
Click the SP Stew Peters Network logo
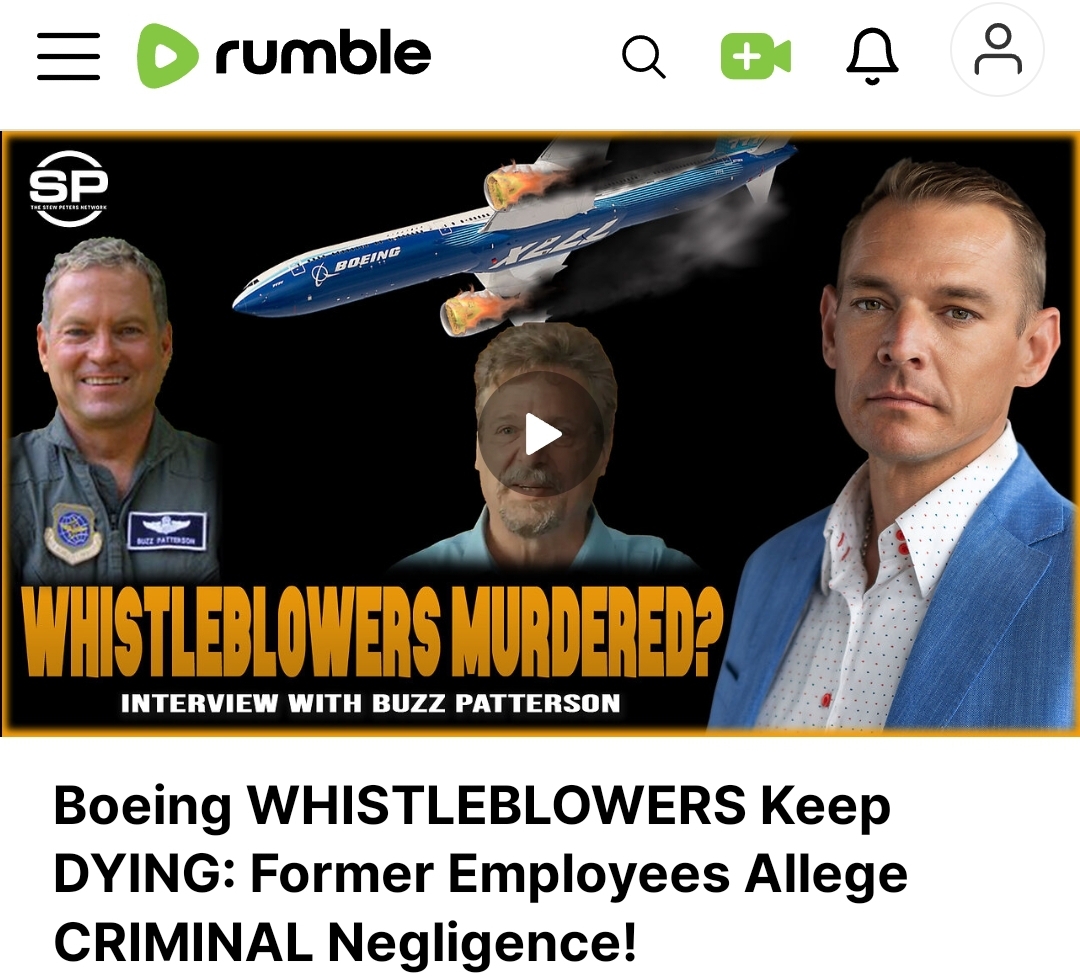(68, 188)
